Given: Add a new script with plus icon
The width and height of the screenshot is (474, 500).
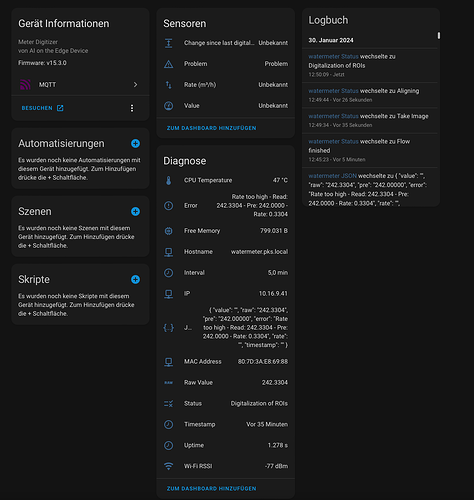Looking at the screenshot, I should click(135, 279).
